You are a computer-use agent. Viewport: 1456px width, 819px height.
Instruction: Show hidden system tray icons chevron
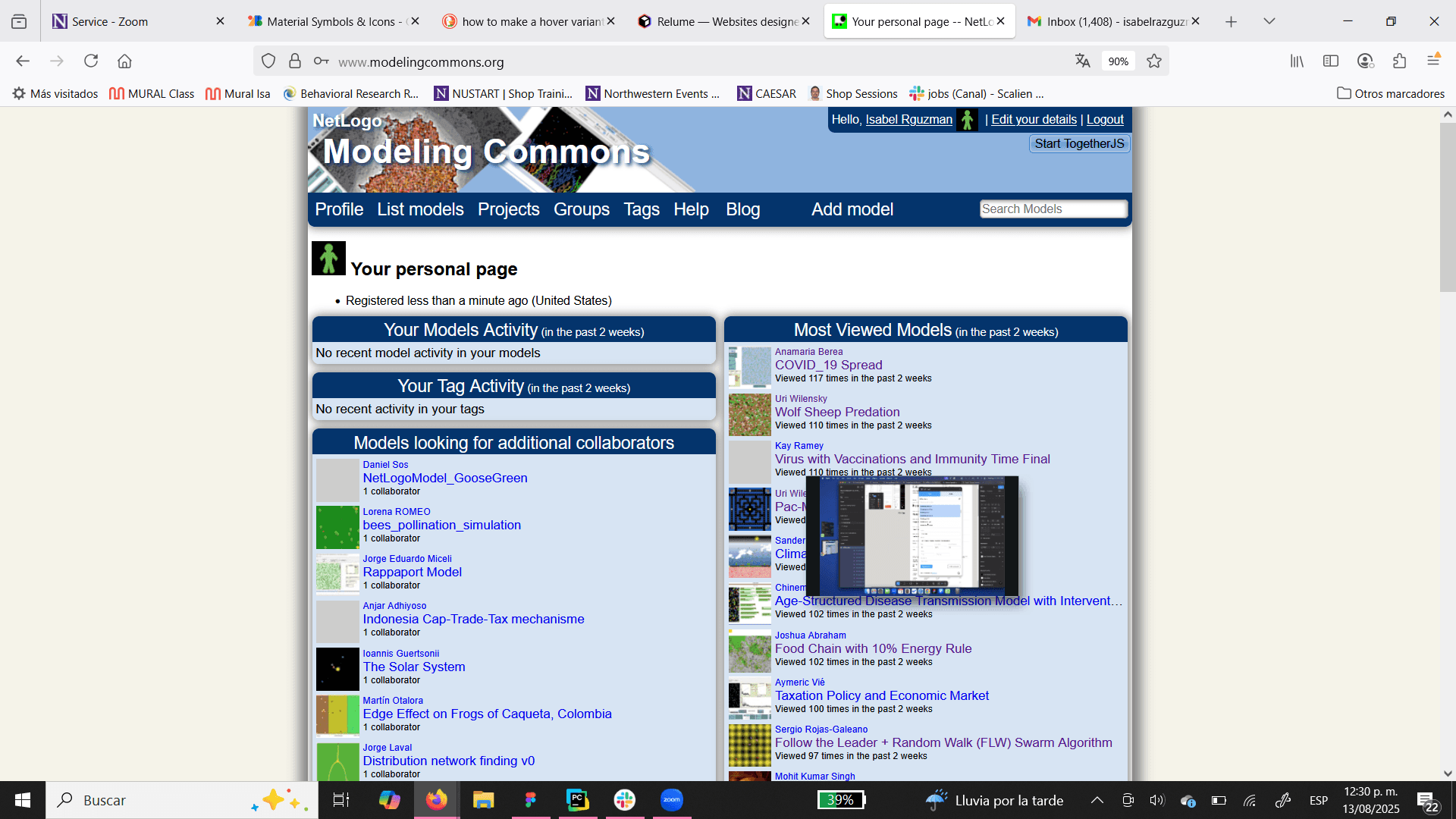tap(1097, 800)
